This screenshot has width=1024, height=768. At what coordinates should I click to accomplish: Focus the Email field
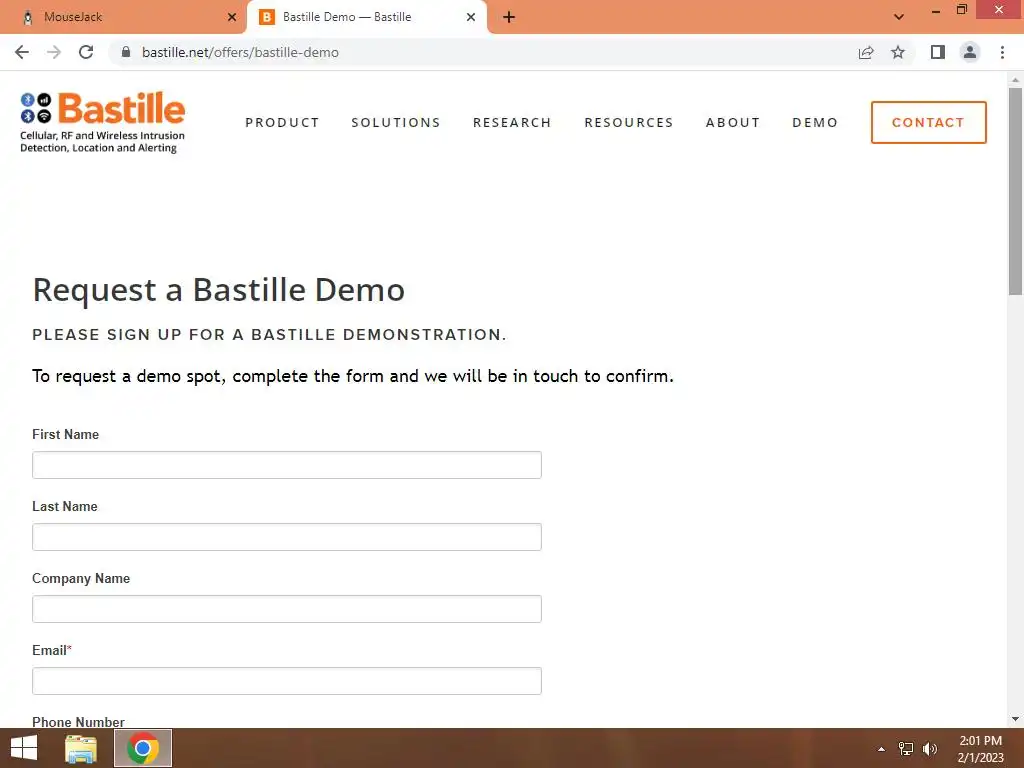click(x=287, y=680)
